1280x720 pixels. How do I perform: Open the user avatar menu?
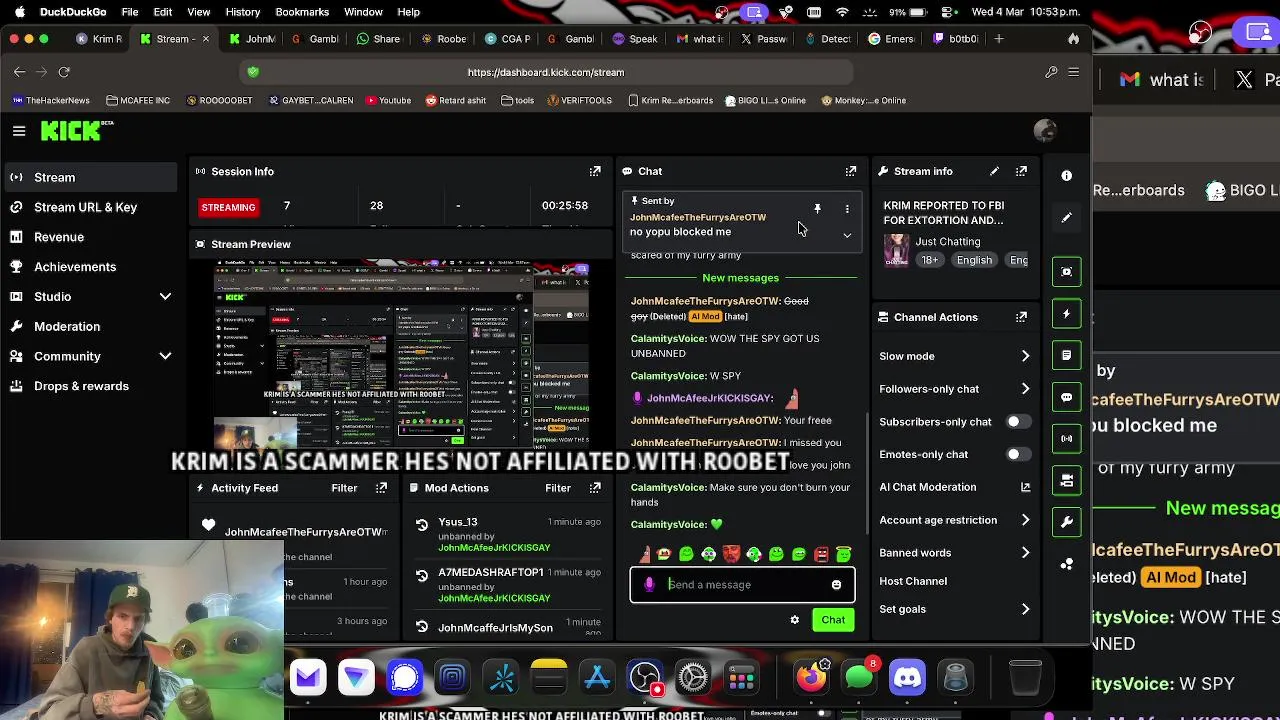click(1045, 131)
